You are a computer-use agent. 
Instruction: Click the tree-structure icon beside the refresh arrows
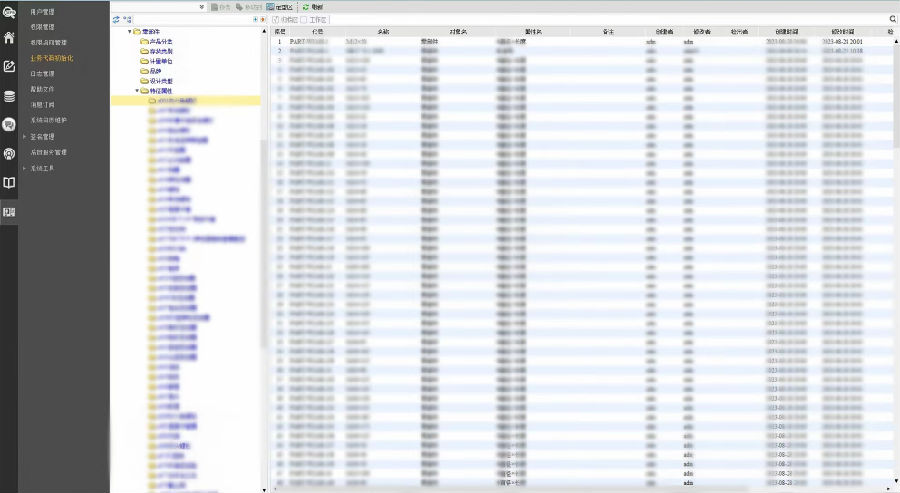[127, 20]
